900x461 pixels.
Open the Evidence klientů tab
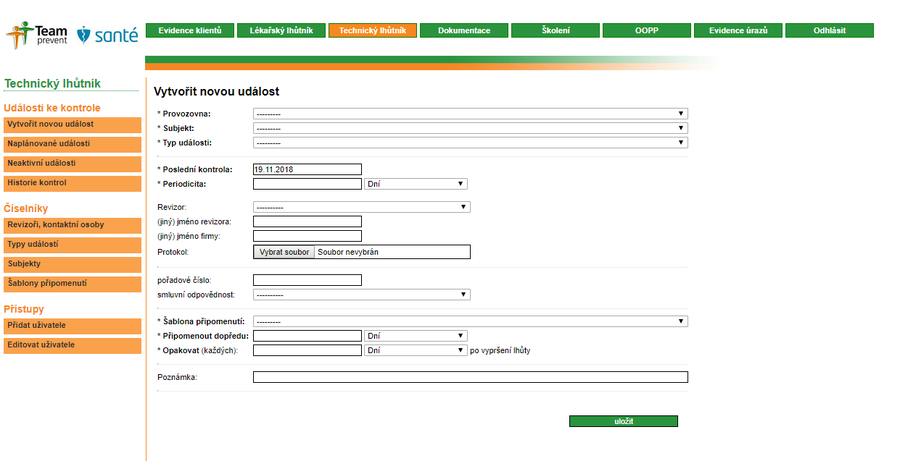(190, 30)
